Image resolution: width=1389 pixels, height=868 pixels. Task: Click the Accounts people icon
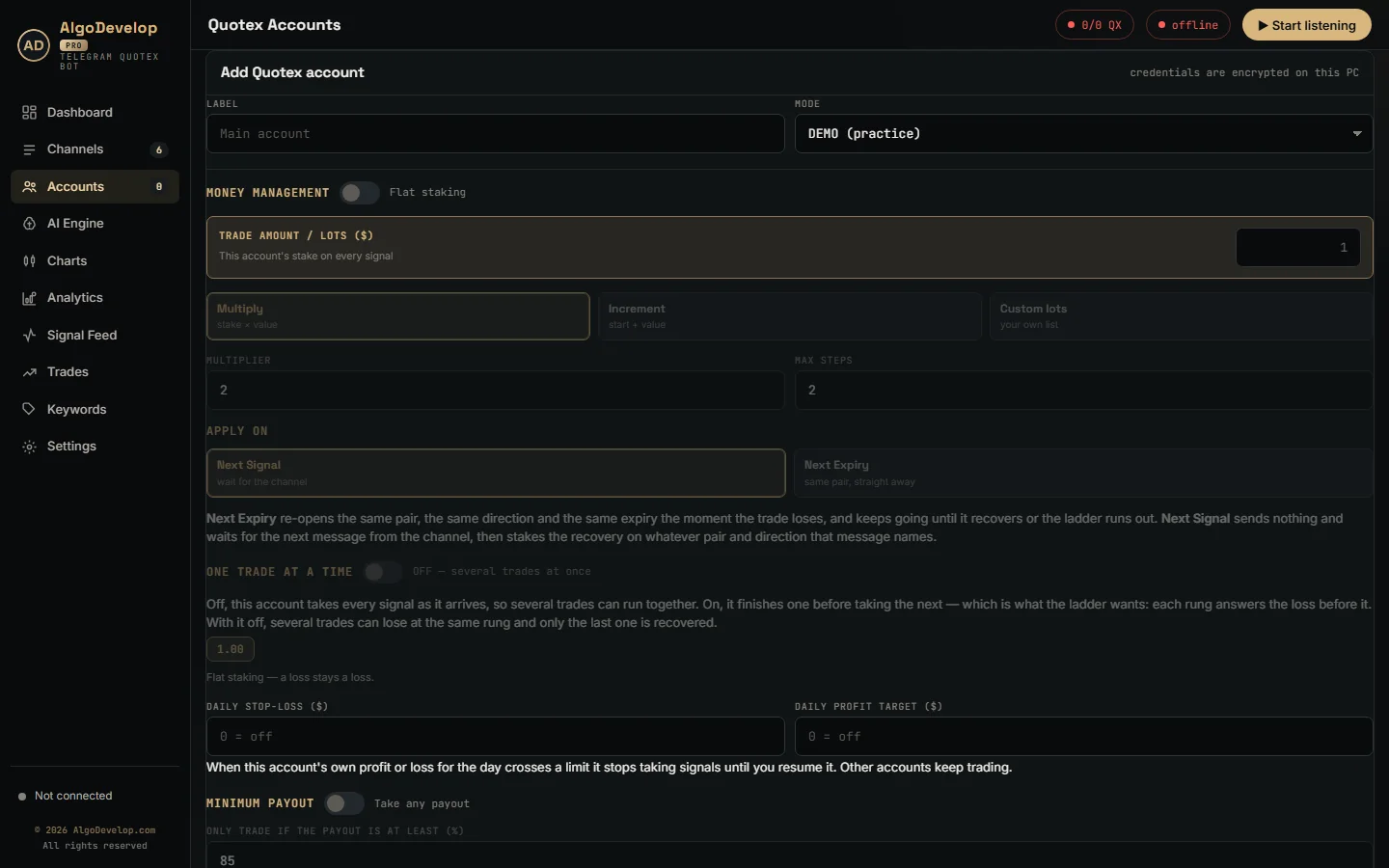[x=29, y=187]
